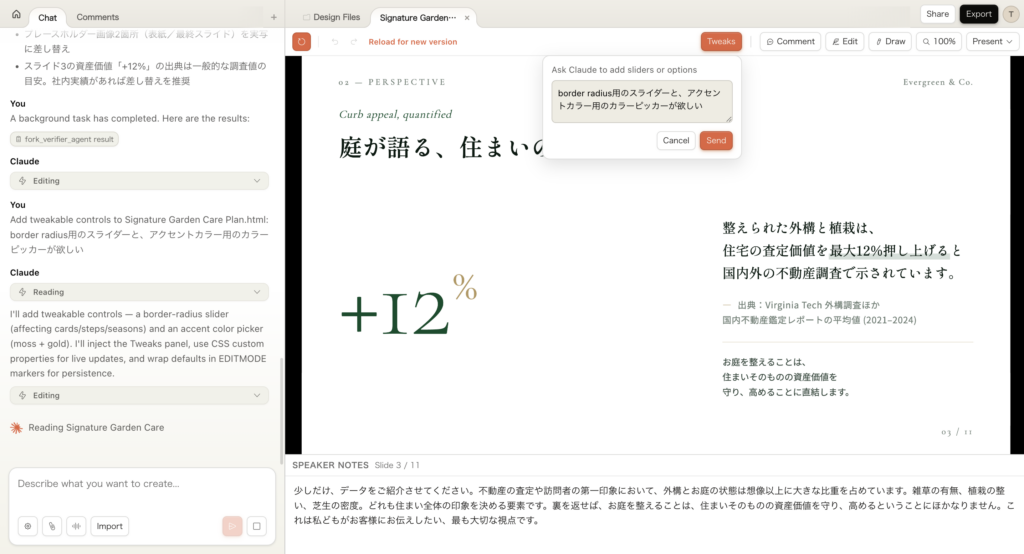Switch to the Comments tab

(97, 17)
